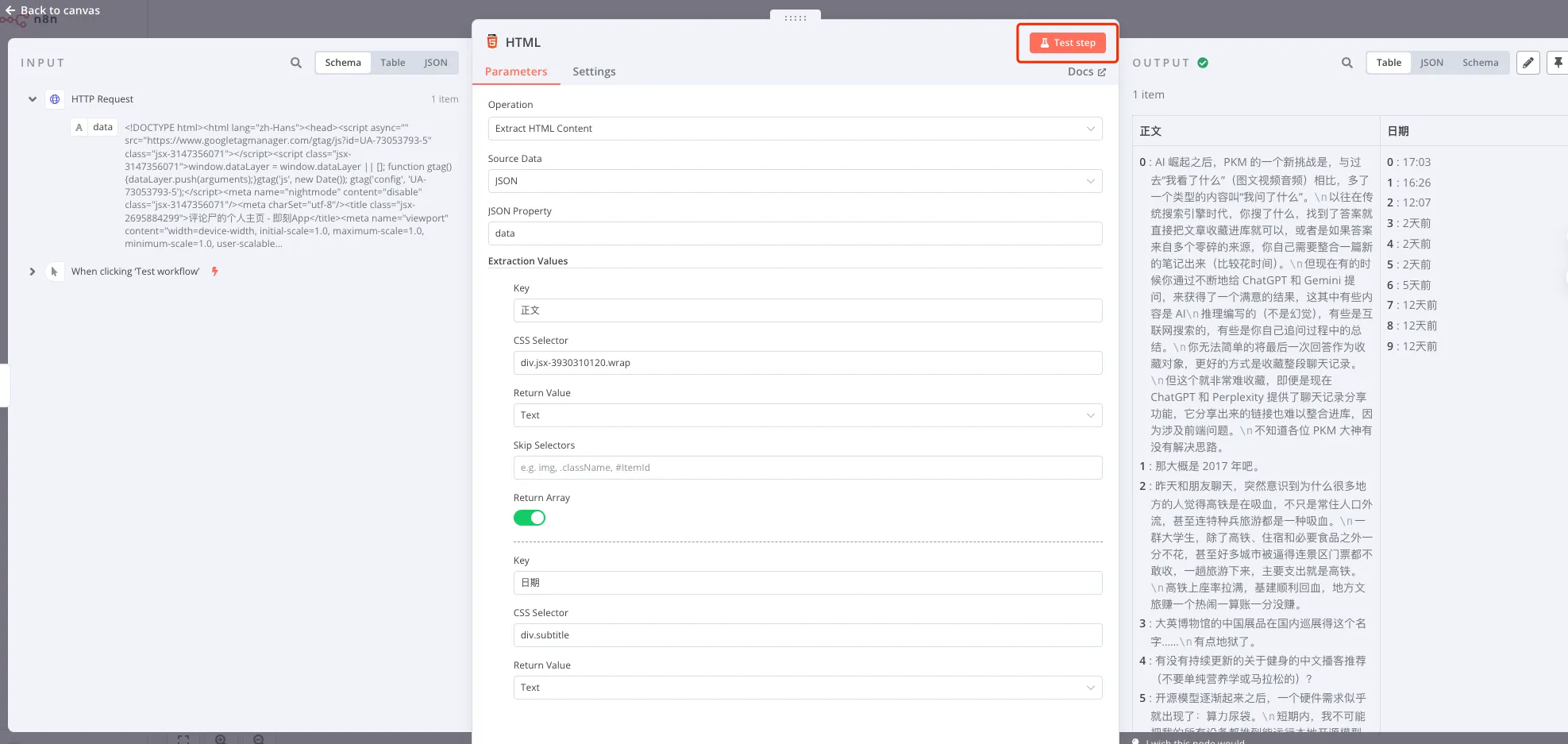1568x744 pixels.
Task: Open search in the OUTPUT panel
Action: tap(1347, 63)
